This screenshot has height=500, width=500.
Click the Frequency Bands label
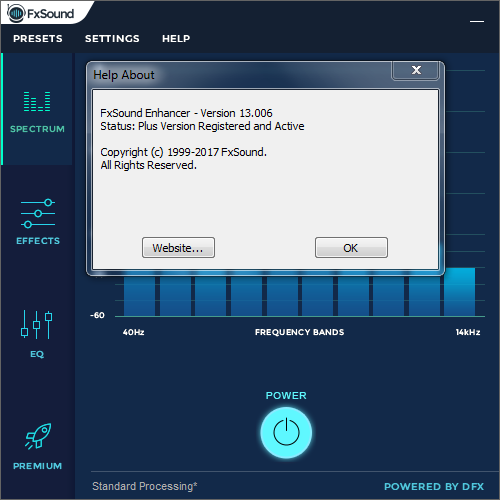[x=299, y=332]
